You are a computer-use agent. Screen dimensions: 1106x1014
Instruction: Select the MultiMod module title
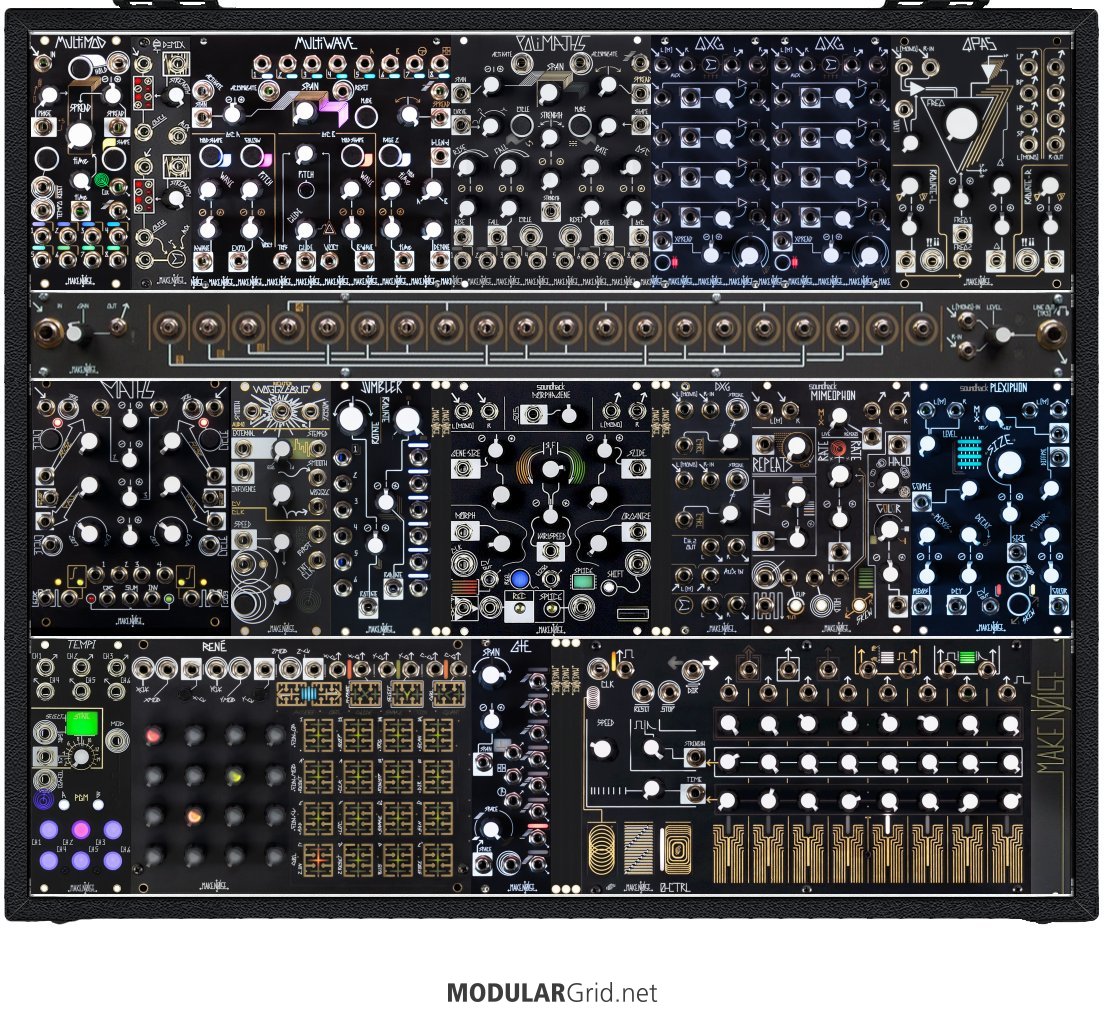(80, 43)
